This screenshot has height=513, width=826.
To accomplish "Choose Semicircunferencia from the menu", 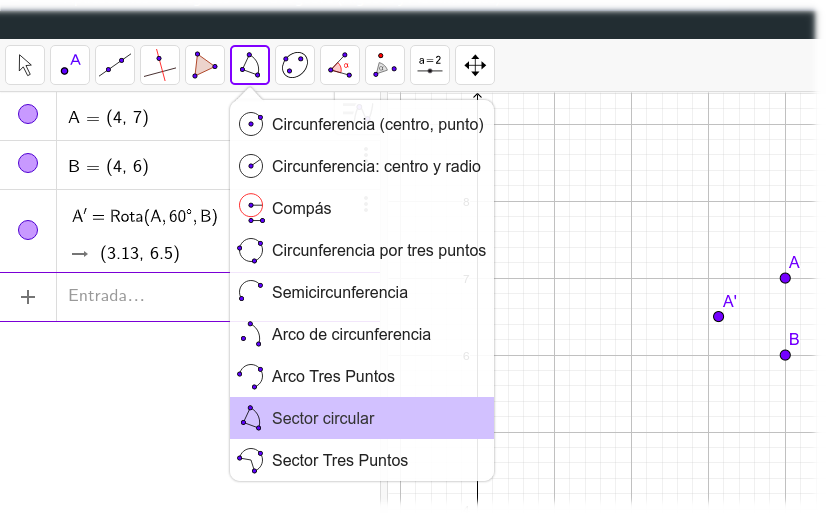I will (362, 292).
